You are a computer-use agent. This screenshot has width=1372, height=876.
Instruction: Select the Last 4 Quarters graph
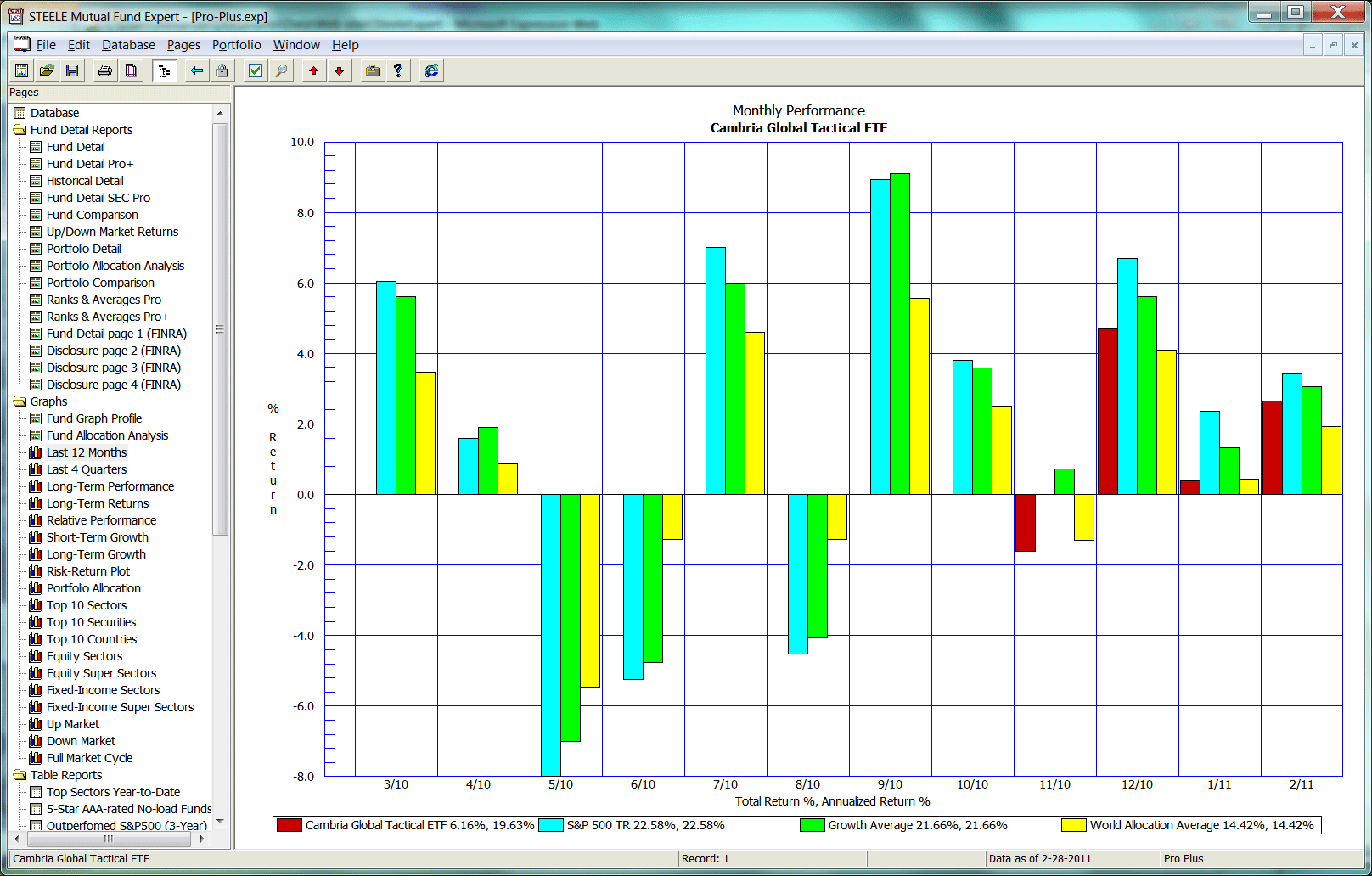point(87,469)
